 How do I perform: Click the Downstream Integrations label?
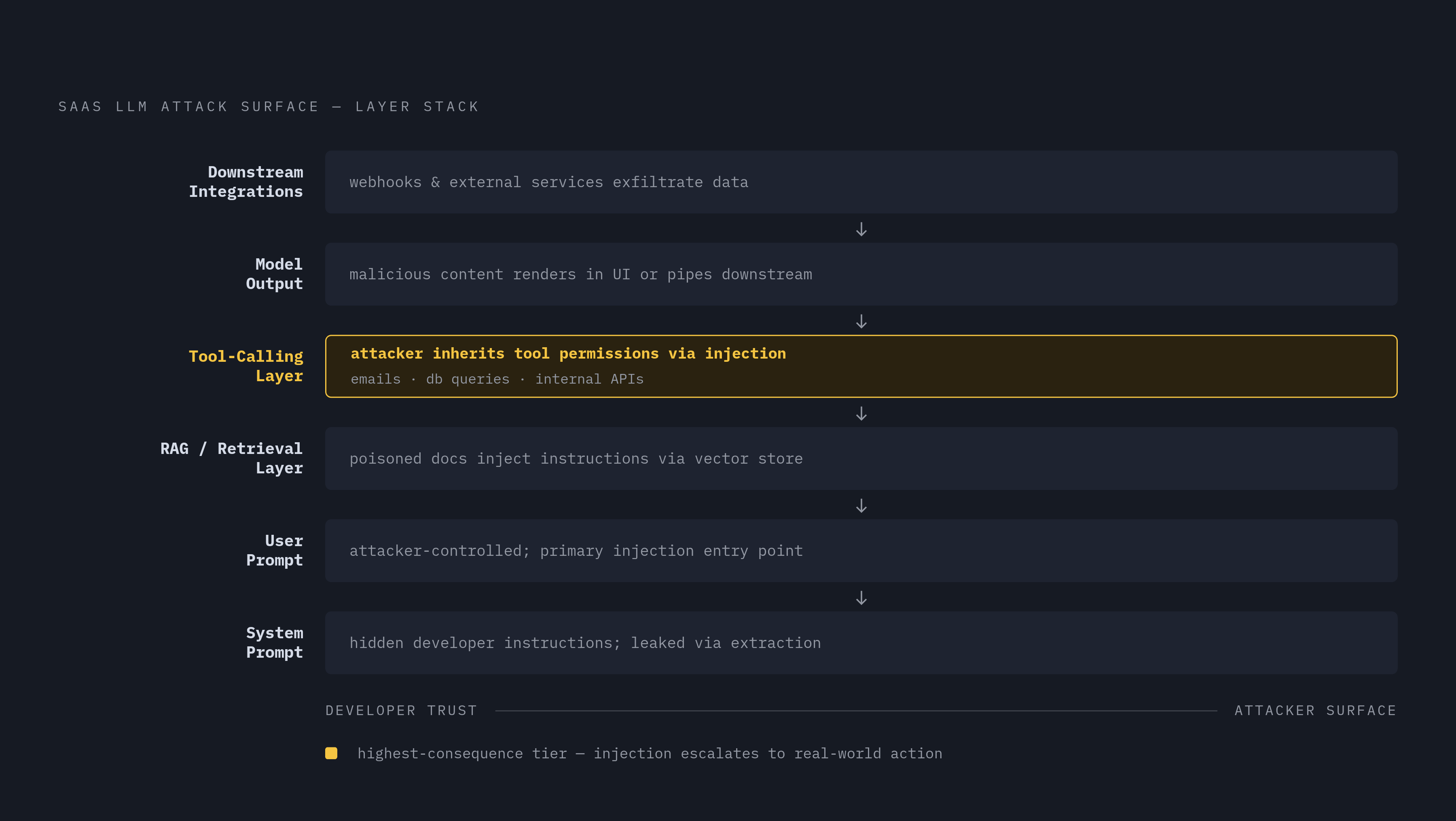pos(246,182)
